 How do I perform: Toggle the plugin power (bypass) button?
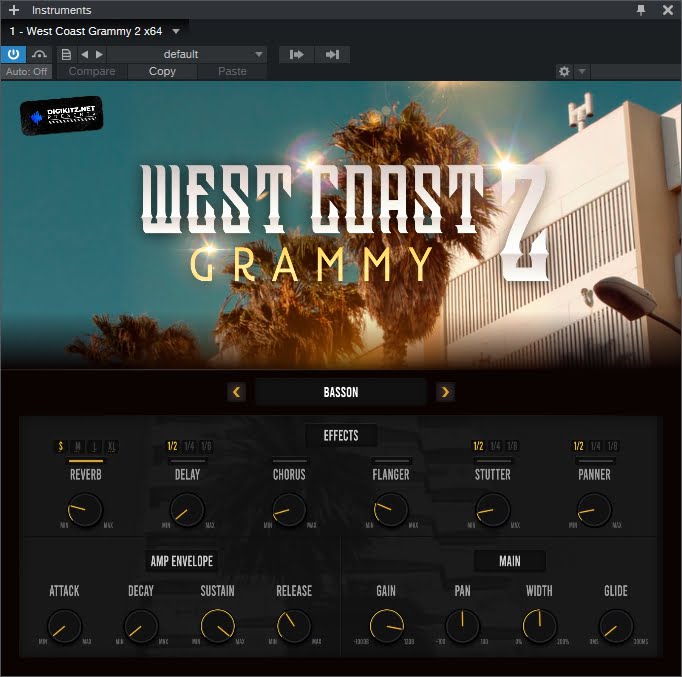(13, 54)
